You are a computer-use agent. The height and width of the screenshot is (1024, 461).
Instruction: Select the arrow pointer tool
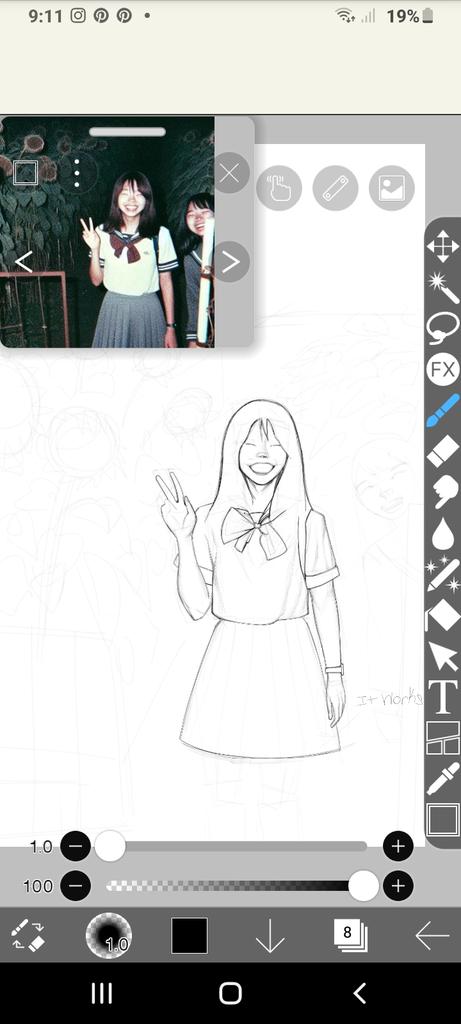pos(443,656)
